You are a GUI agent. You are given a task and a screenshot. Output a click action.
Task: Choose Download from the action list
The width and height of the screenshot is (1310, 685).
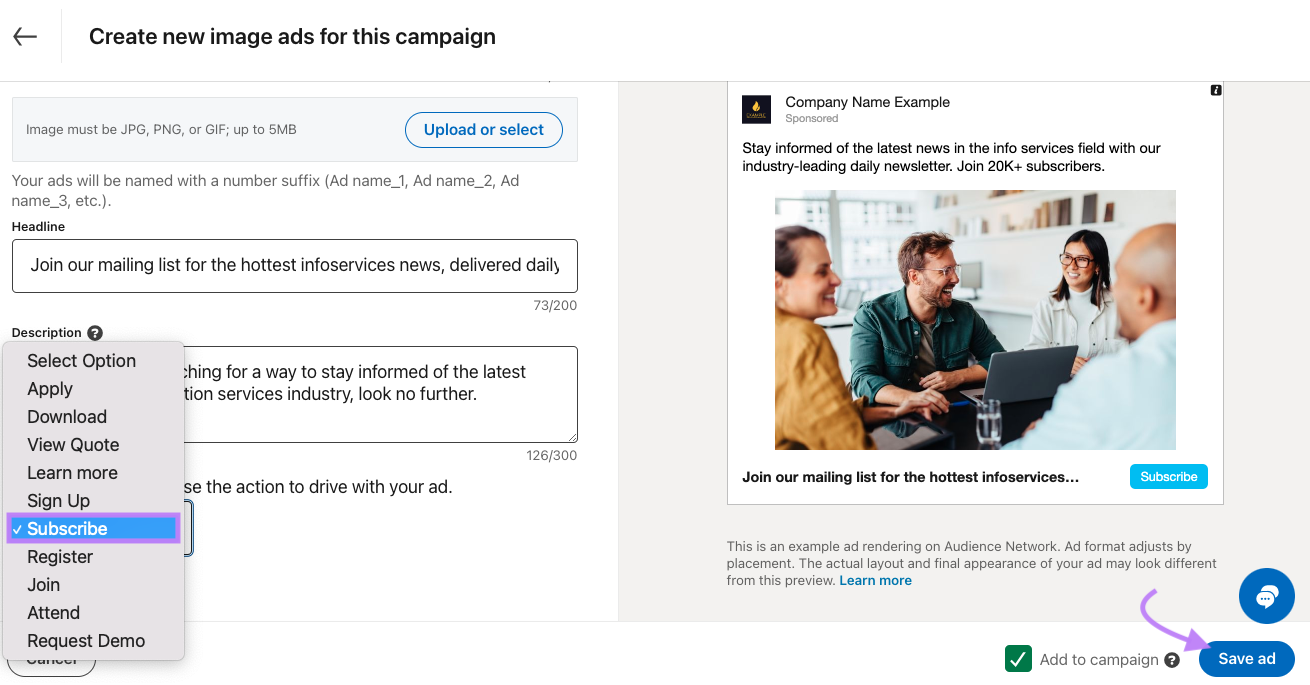[x=66, y=416]
